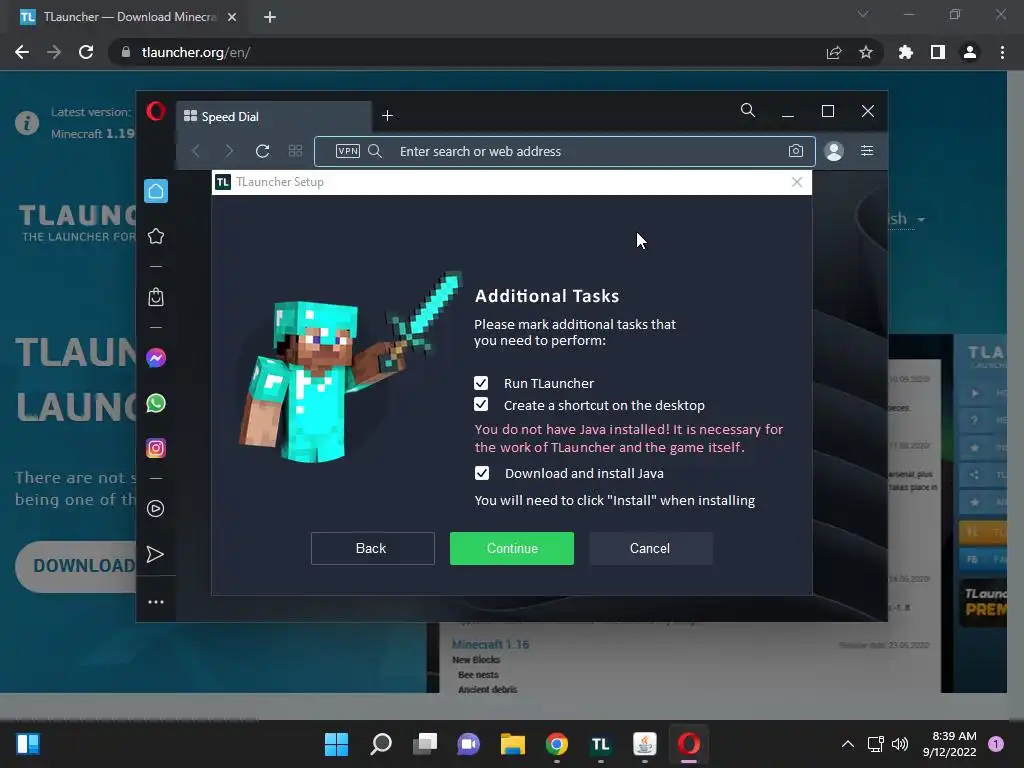Open Messenger in Opera sidebar
Image resolution: width=1024 pixels, height=768 pixels.
pos(155,358)
